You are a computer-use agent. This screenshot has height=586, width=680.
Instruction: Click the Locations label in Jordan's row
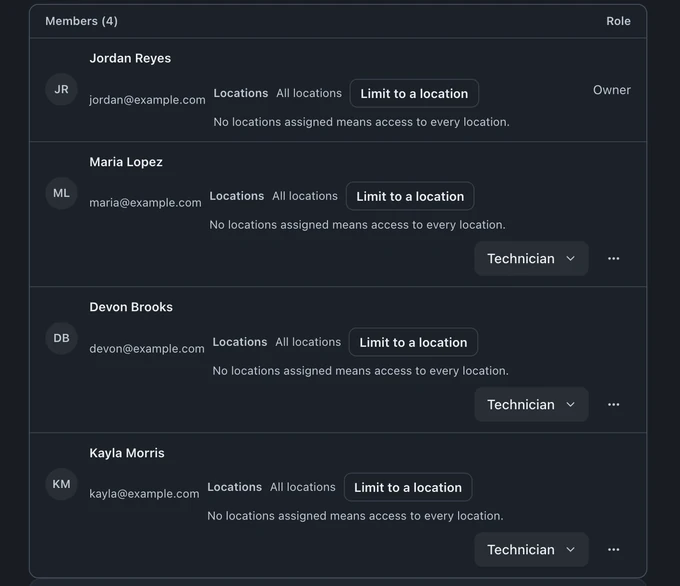point(241,93)
